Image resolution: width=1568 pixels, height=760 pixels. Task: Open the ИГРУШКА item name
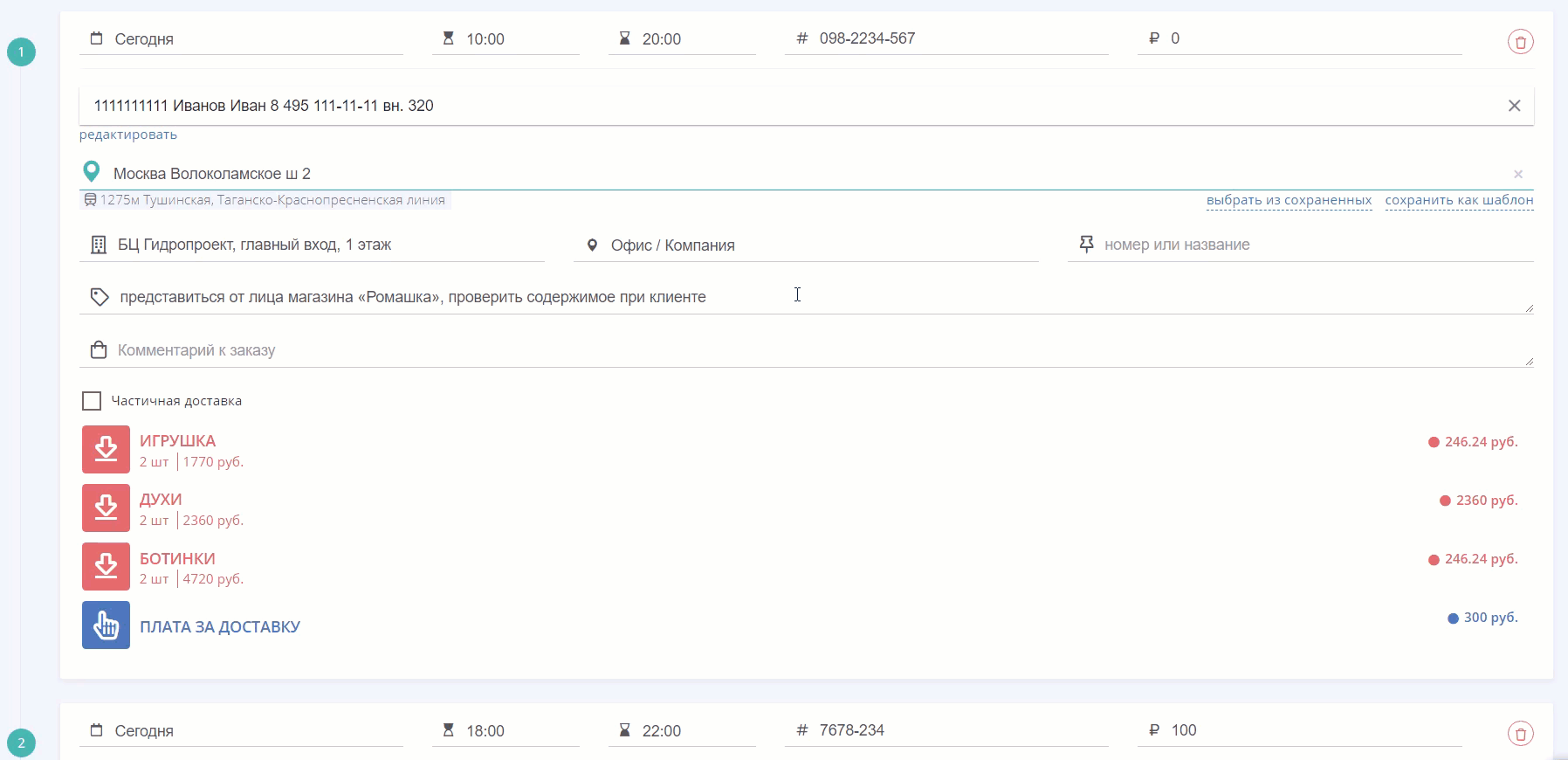click(x=177, y=441)
